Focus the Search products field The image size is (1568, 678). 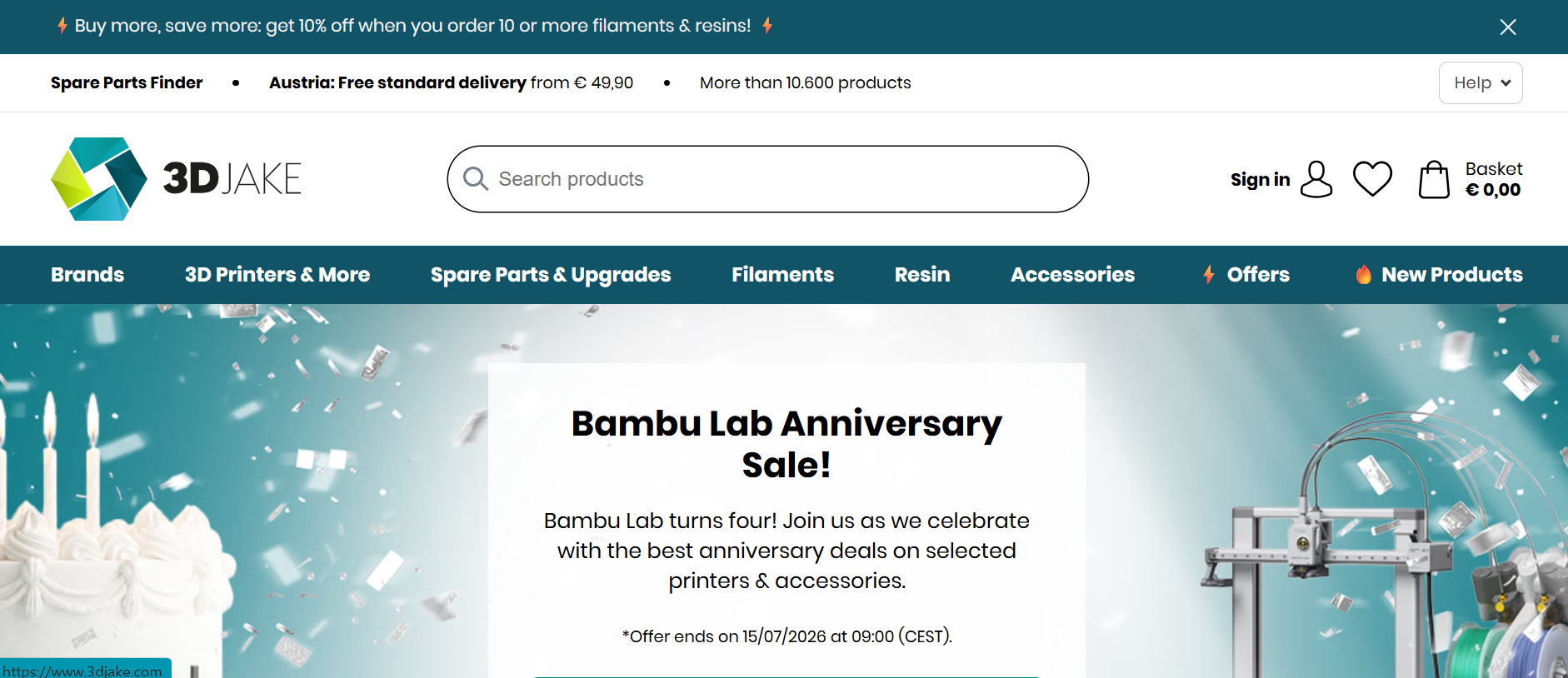pos(768,179)
